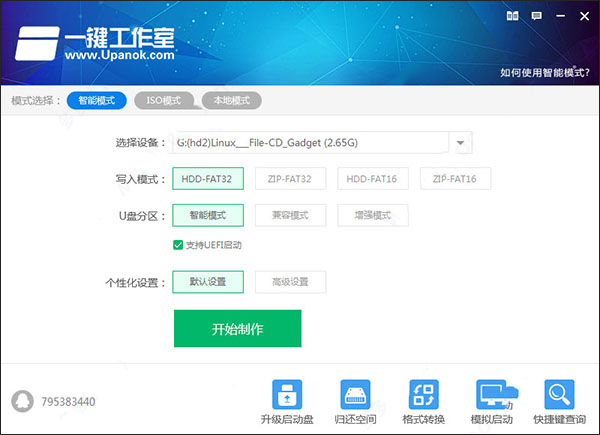The height and width of the screenshot is (435, 600).
Task: Open 高级设置 personalization option
Action: (290, 282)
